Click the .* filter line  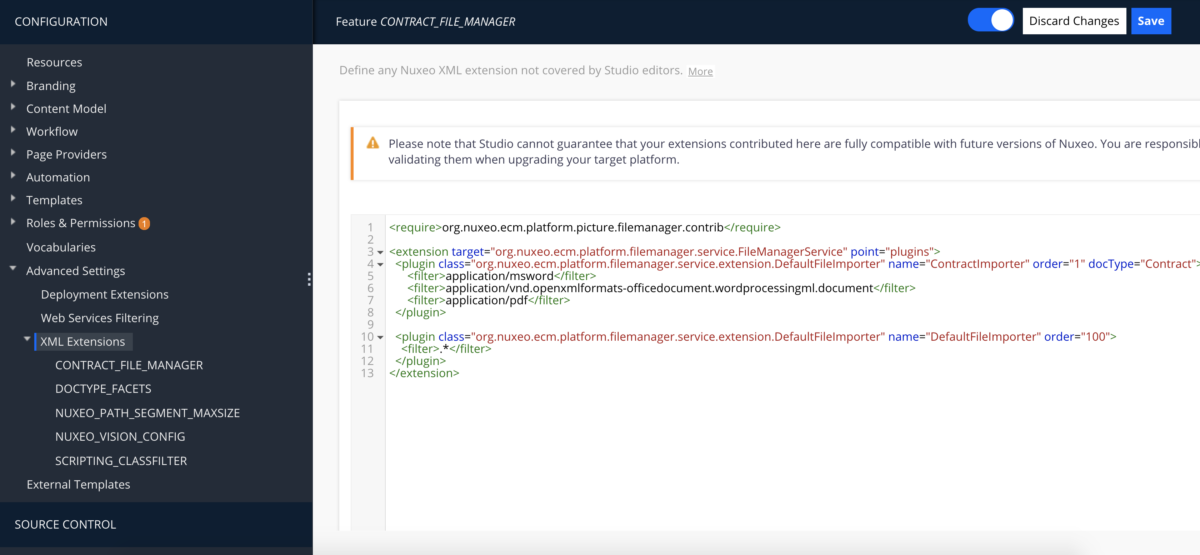tap(447, 349)
